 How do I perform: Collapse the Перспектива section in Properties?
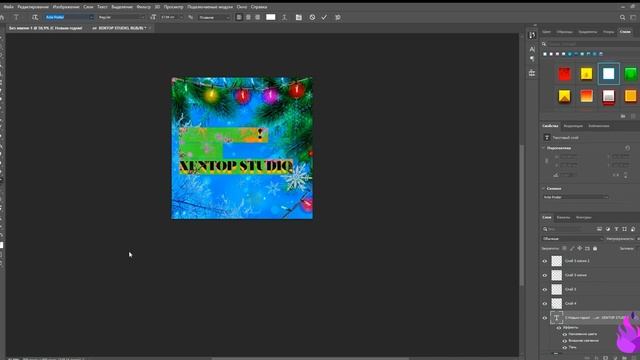tap(544, 148)
